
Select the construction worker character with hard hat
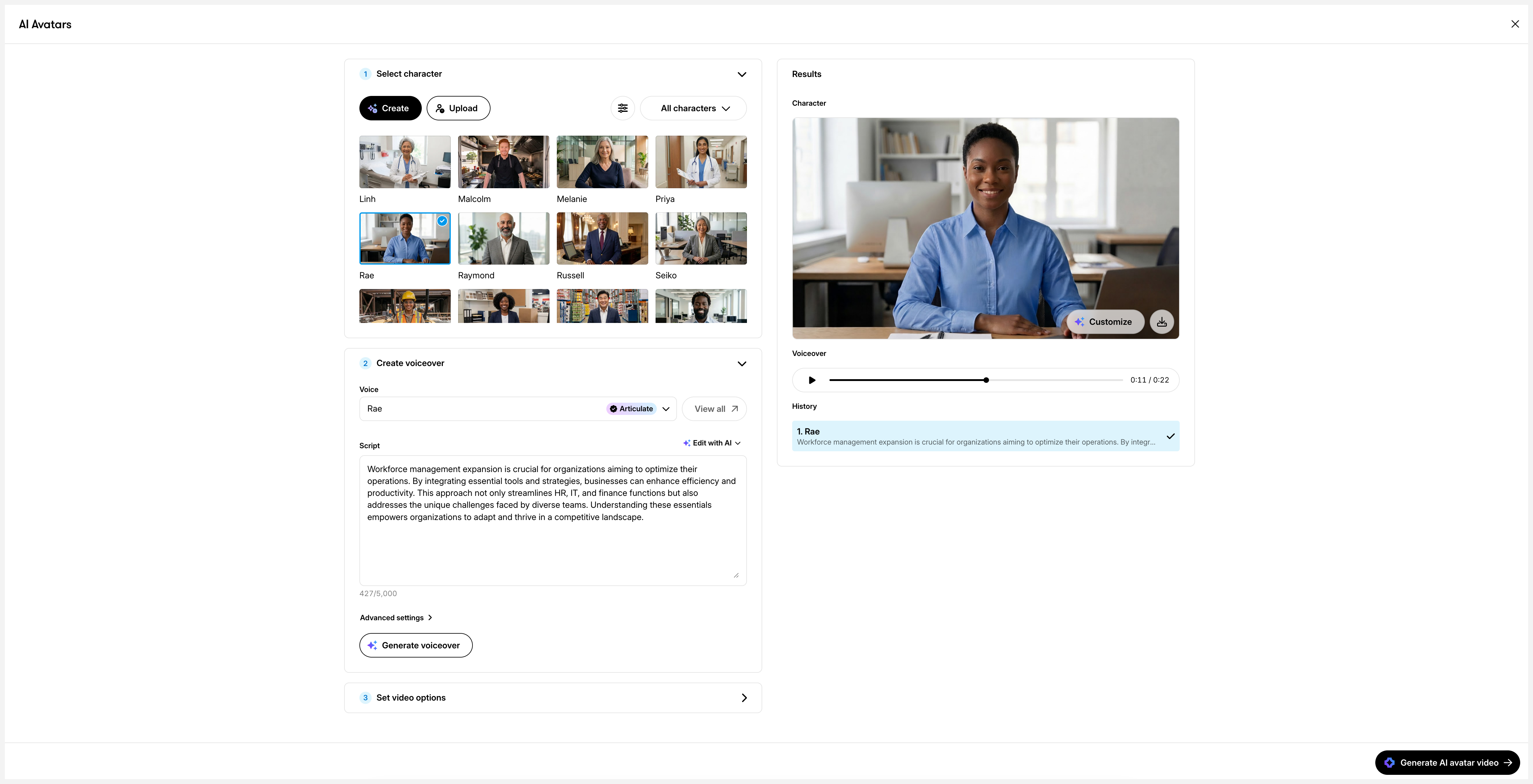pos(405,306)
